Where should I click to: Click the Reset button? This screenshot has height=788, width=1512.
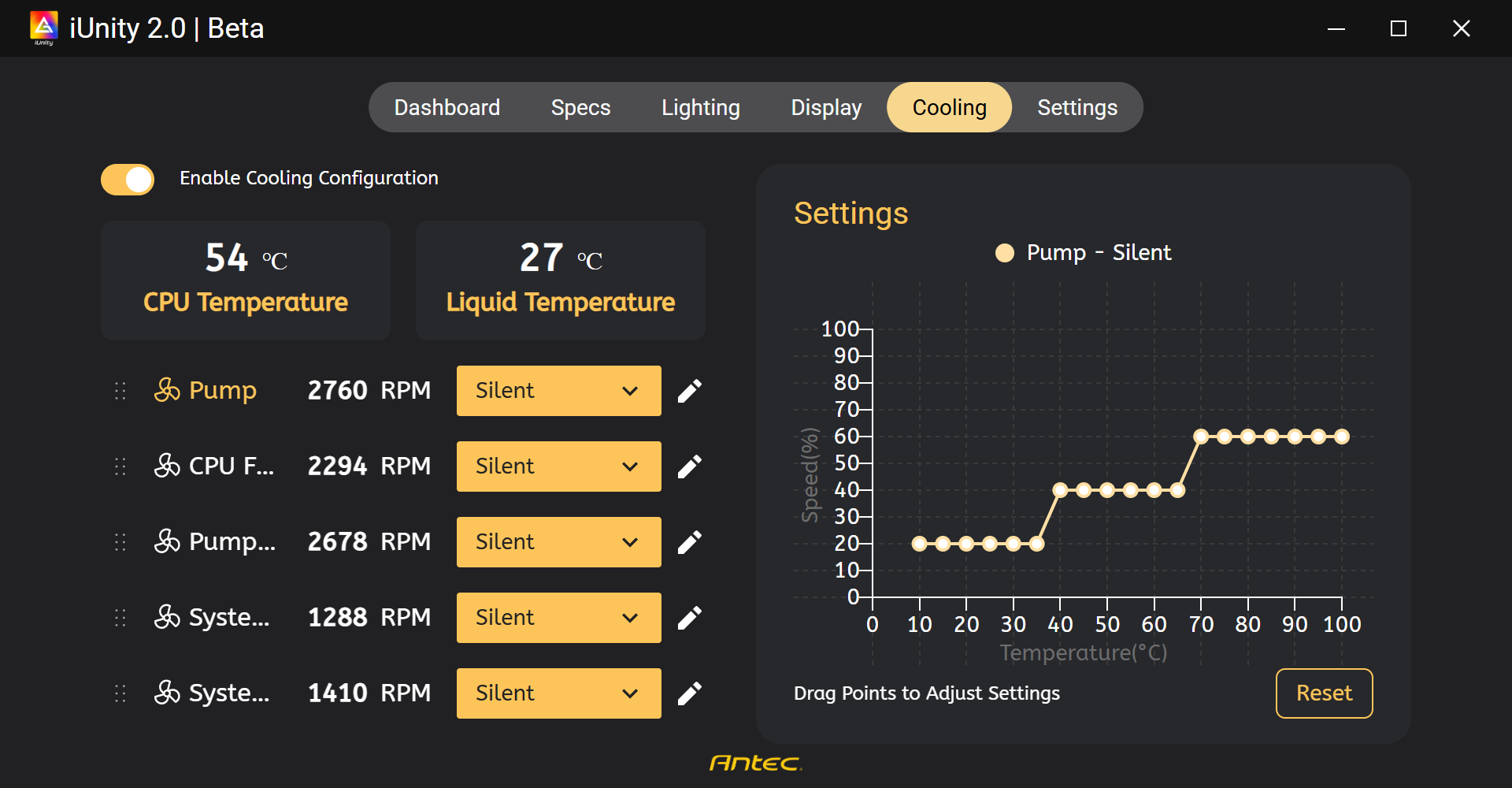1325,693
